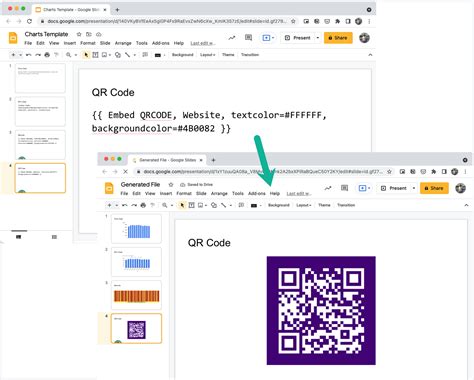Open border color swatch in Generated File toolbar

tap(254, 205)
